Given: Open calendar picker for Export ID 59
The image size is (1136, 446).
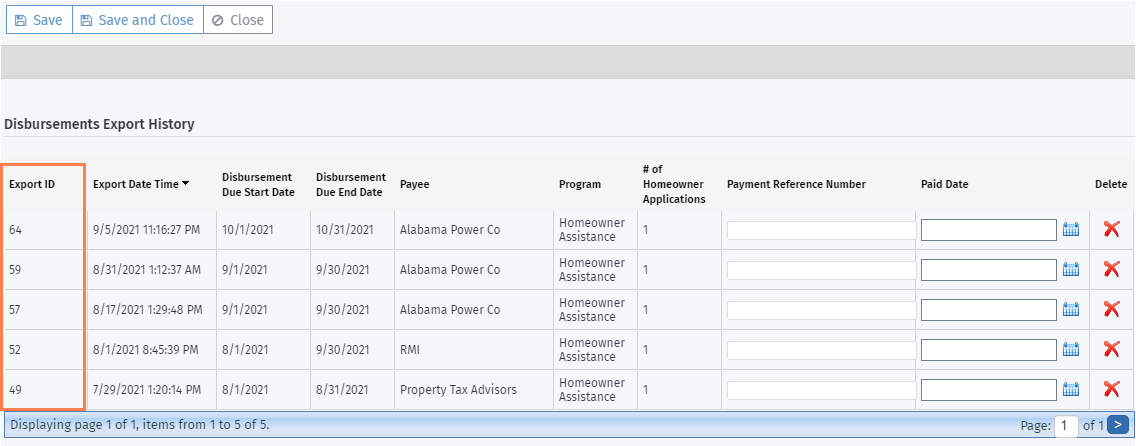Looking at the screenshot, I should (x=1071, y=270).
